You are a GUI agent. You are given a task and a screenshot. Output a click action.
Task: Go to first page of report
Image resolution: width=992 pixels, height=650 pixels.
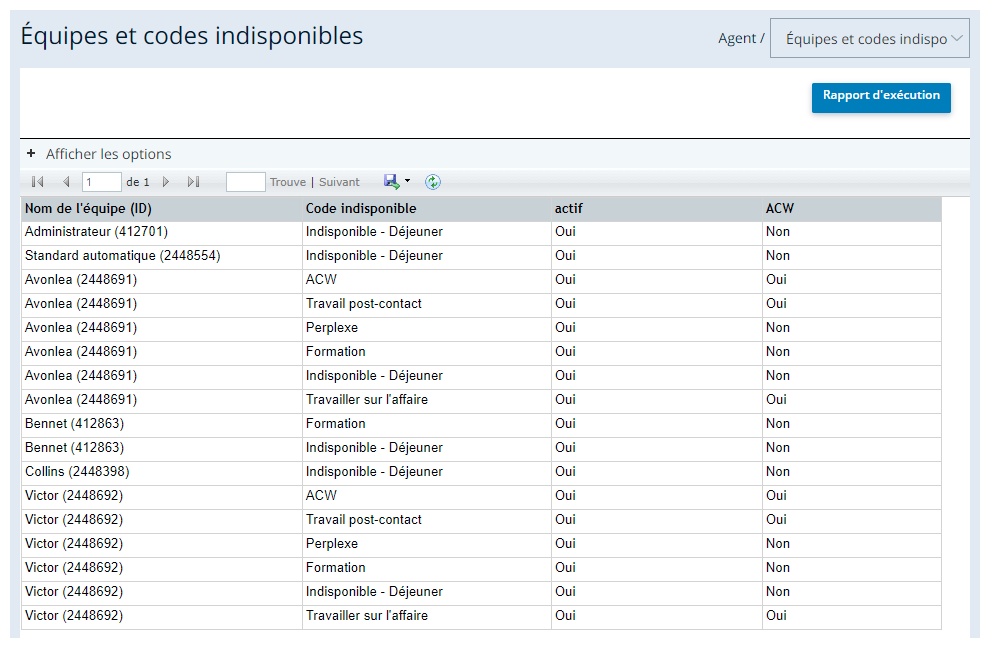tap(37, 182)
